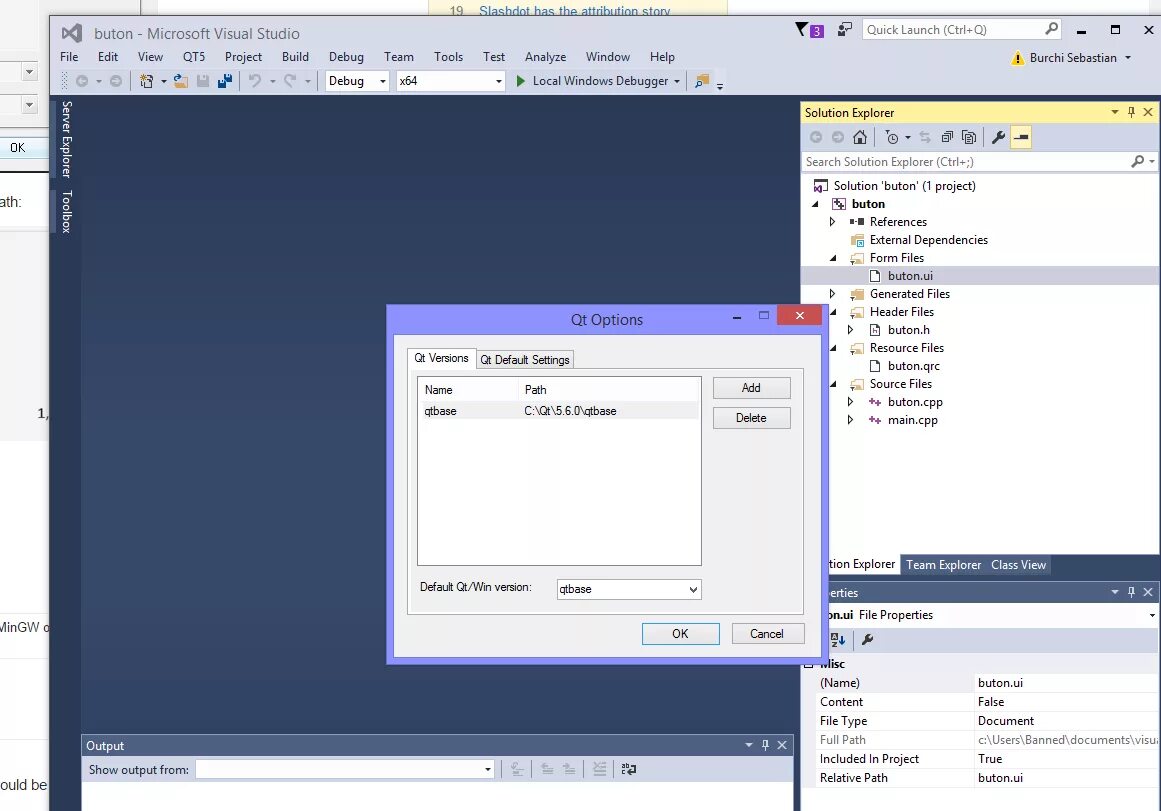
Task: Select the qtbase row in versions list
Action: click(x=559, y=411)
